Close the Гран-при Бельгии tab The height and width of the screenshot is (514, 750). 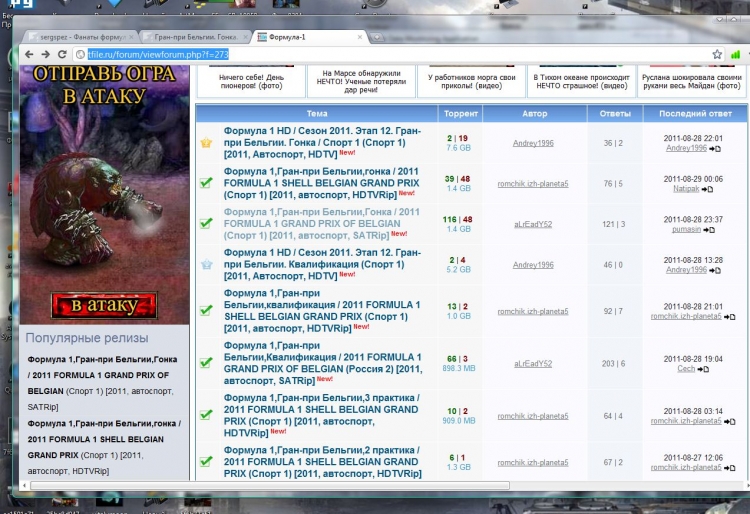click(245, 37)
